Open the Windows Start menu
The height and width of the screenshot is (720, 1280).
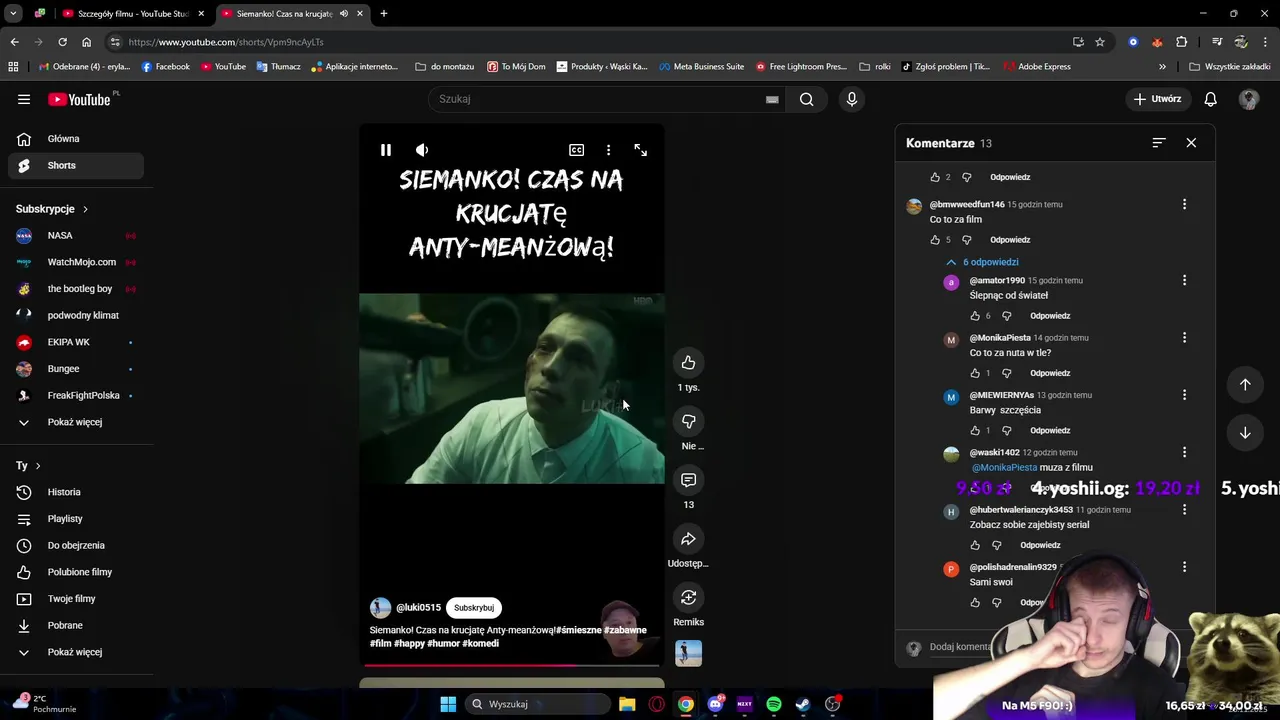pyautogui.click(x=448, y=704)
